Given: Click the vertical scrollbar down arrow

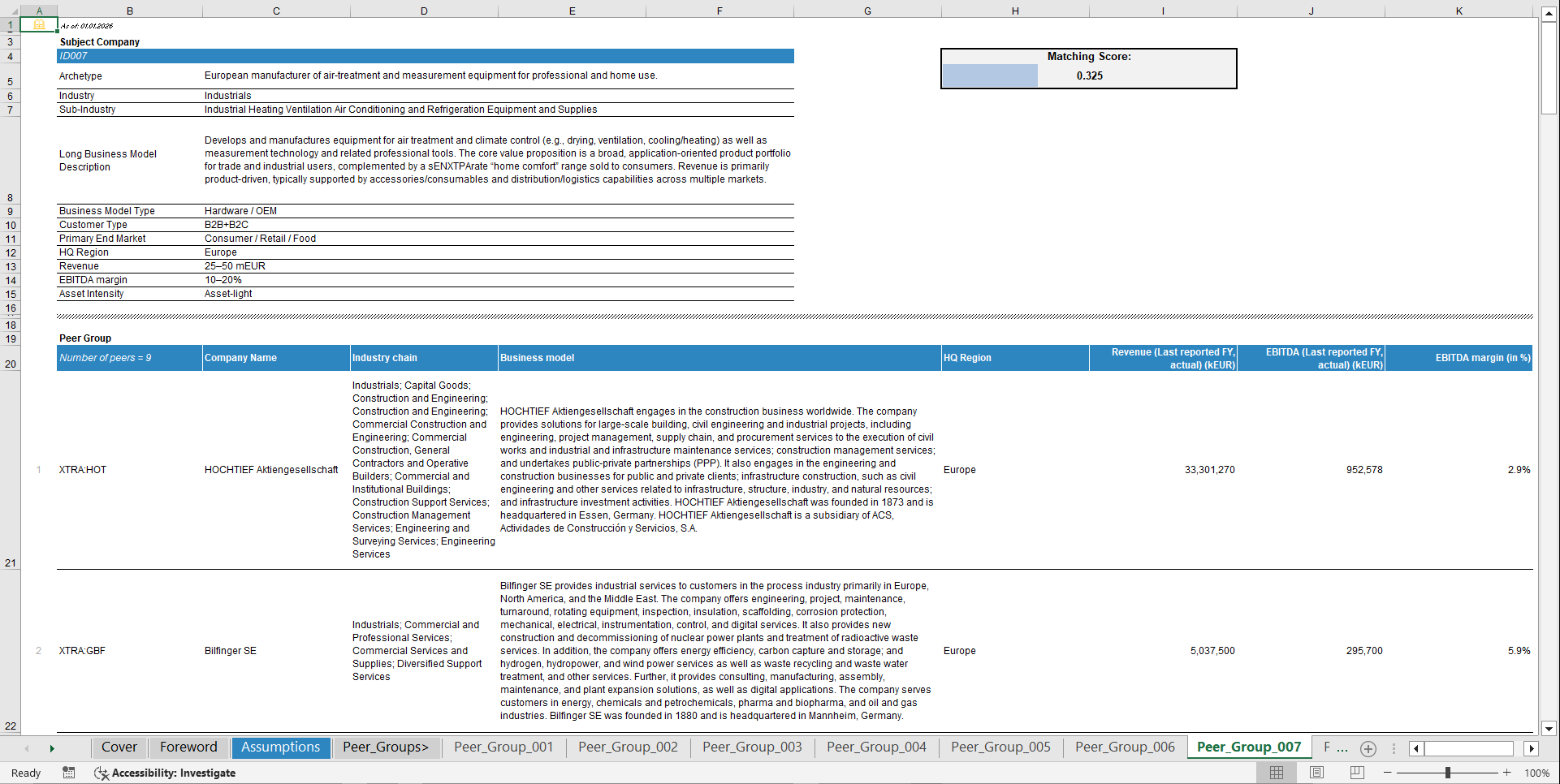Looking at the screenshot, I should click(x=1549, y=729).
